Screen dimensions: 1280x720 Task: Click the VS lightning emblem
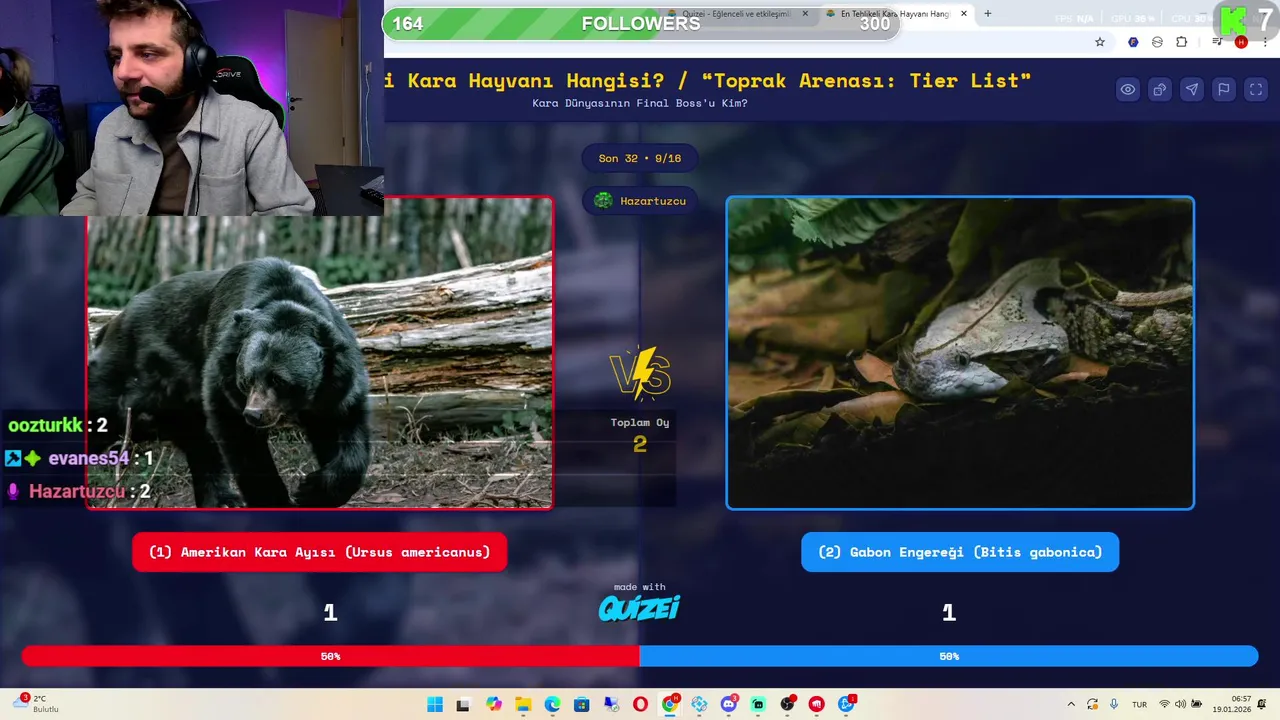[640, 373]
